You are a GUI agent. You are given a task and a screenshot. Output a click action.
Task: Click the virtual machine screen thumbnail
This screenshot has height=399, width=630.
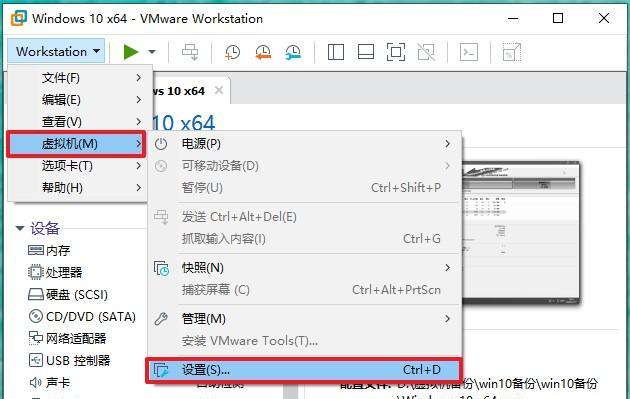pos(521,232)
